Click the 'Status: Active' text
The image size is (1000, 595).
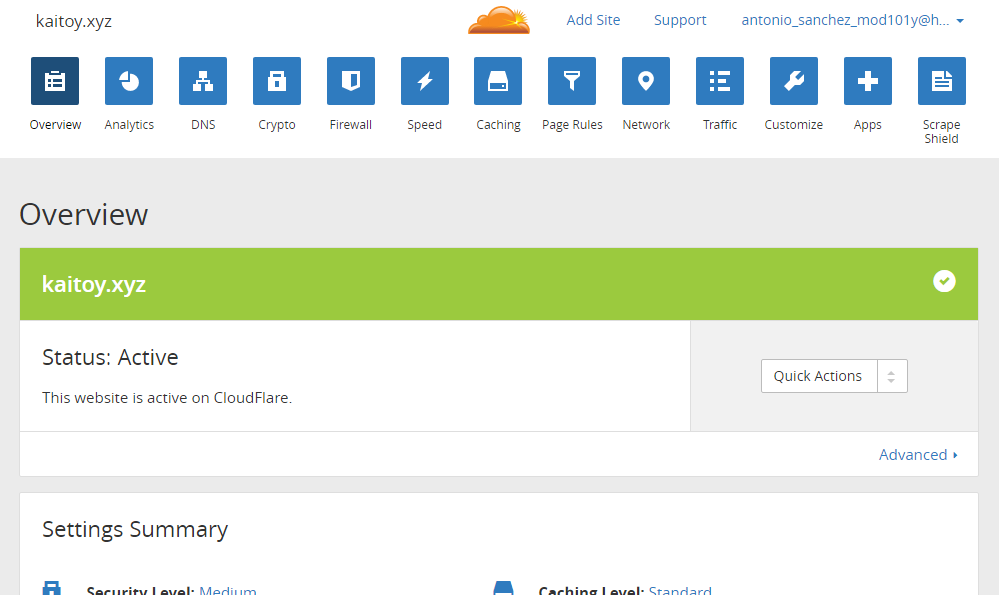click(110, 358)
